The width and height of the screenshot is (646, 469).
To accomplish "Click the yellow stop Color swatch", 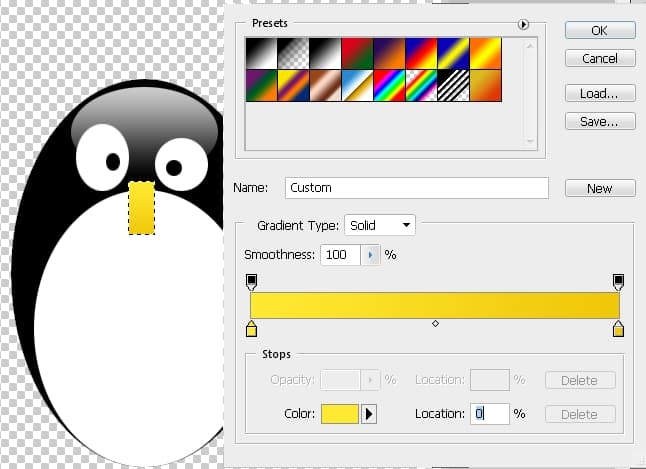I will coord(339,414).
